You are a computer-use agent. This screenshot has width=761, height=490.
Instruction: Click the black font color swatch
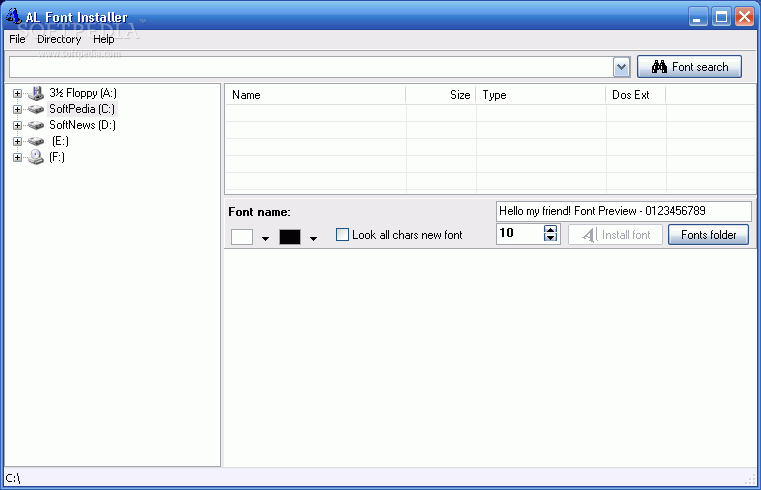pos(290,237)
